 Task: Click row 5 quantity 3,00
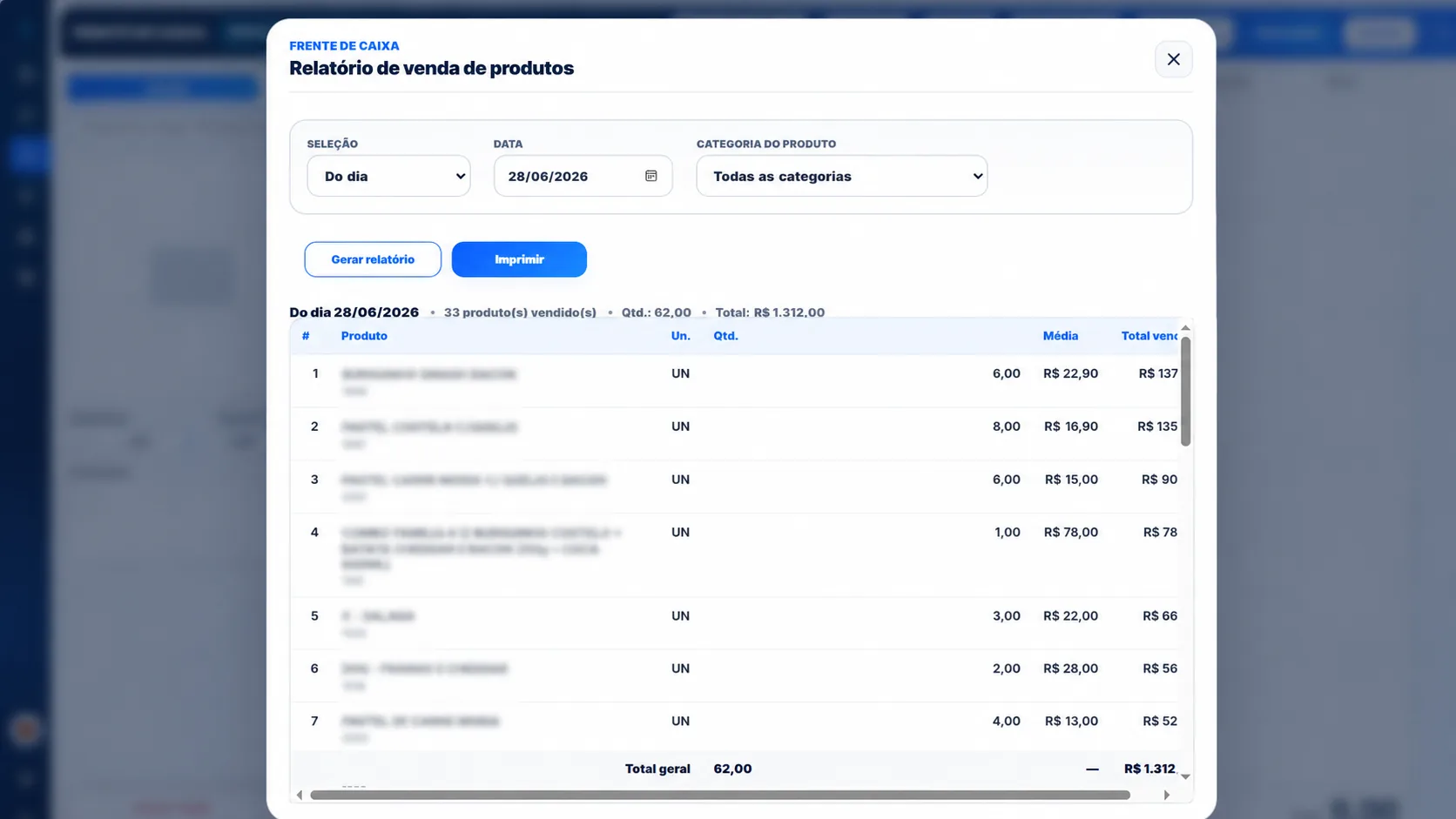click(1006, 616)
